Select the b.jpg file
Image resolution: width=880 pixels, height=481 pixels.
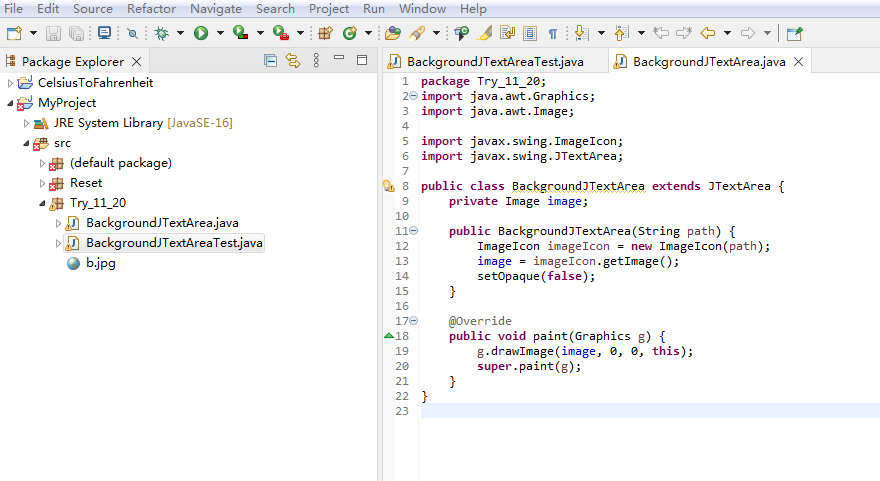100,263
